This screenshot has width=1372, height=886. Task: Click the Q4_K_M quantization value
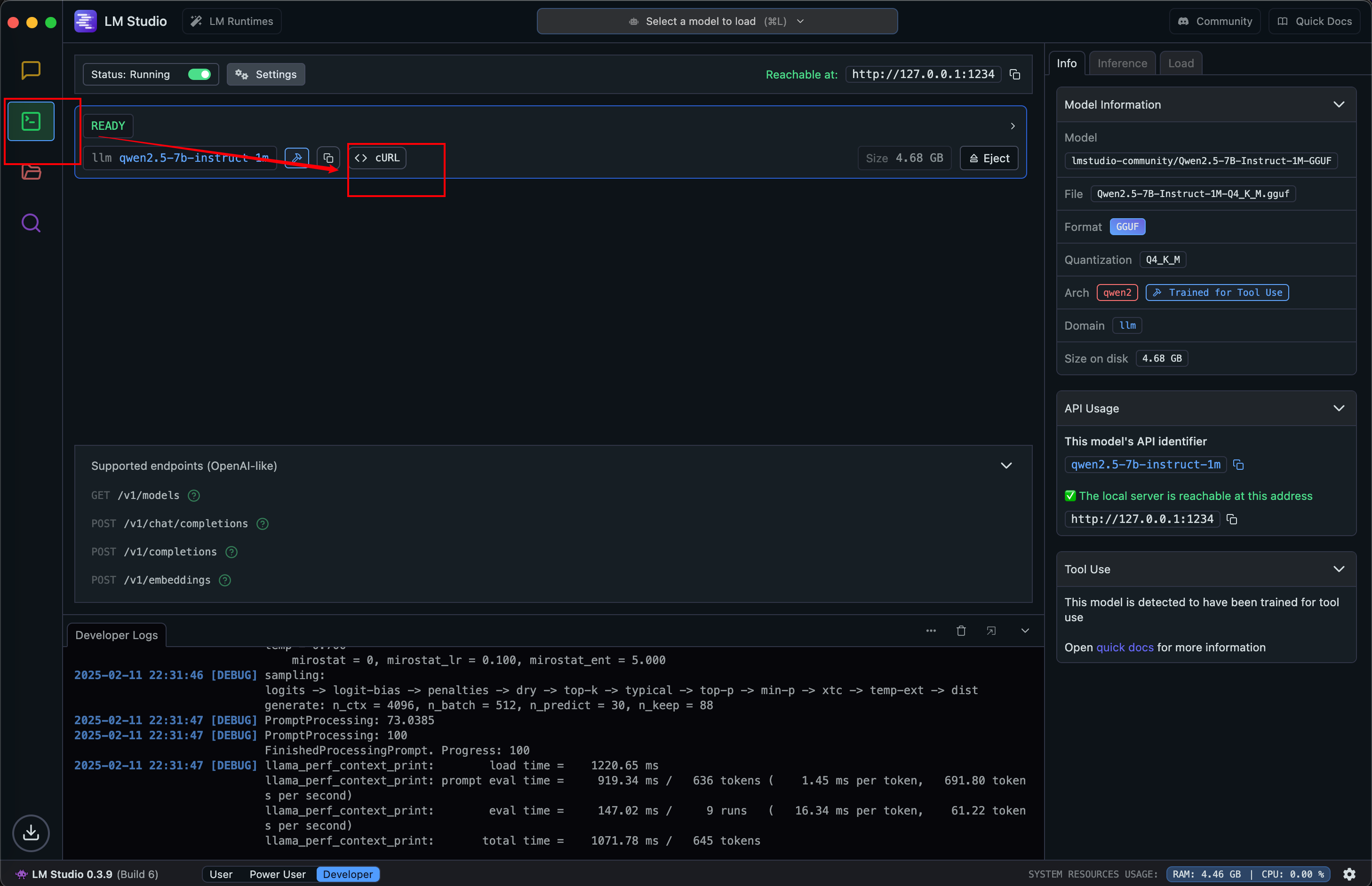click(1162, 260)
